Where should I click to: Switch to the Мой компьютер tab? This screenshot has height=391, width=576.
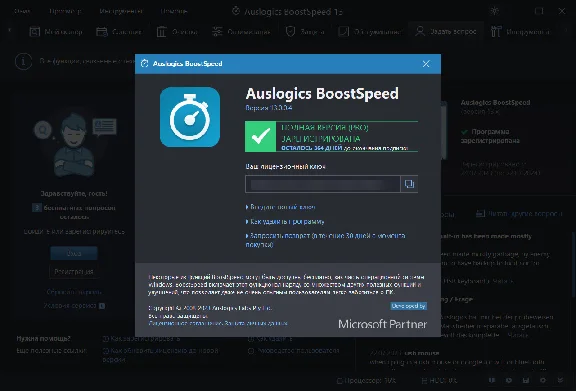coord(56,32)
